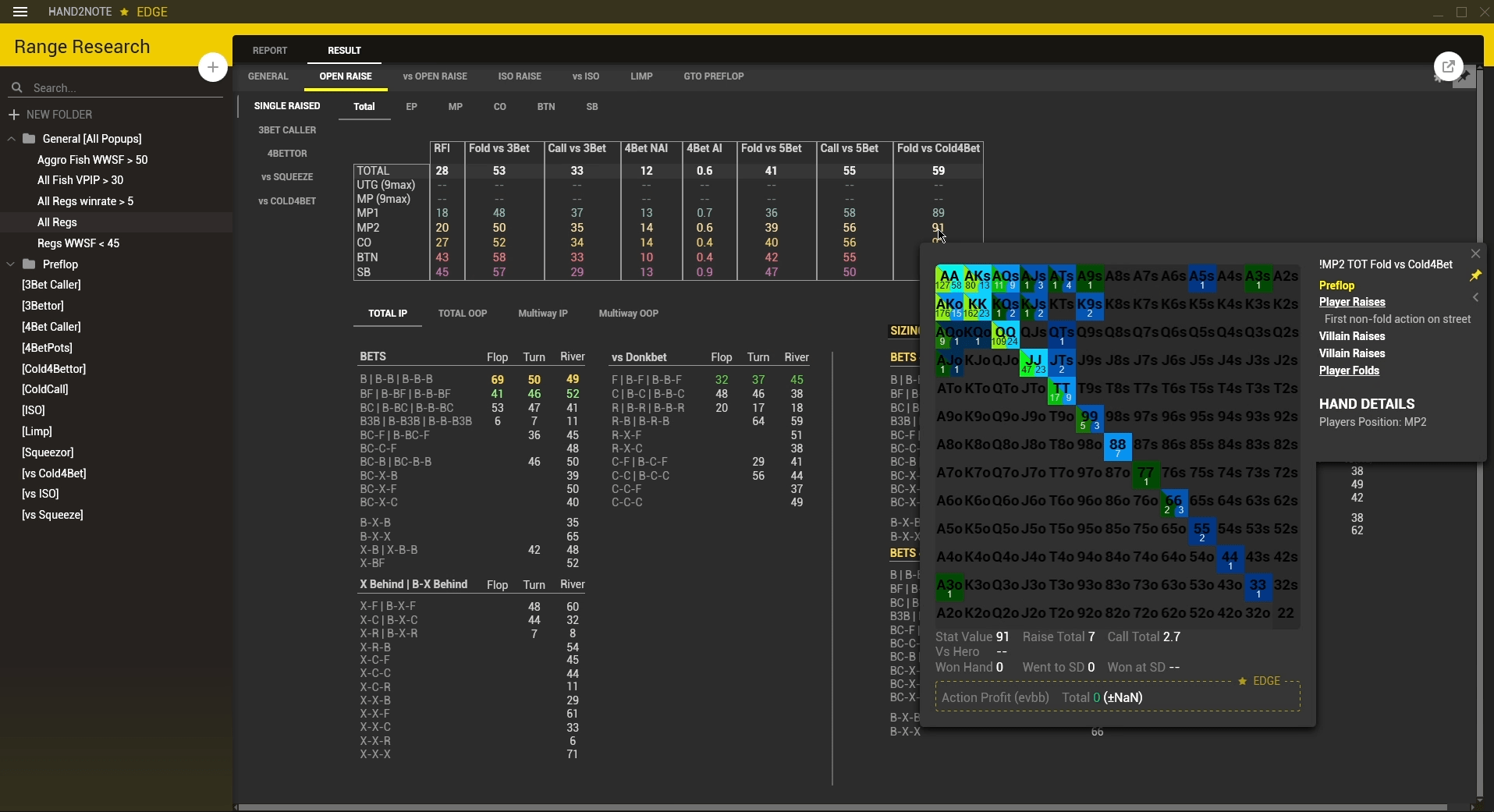Click the back chevron in popup
The image size is (1494, 812).
pyautogui.click(x=1475, y=297)
